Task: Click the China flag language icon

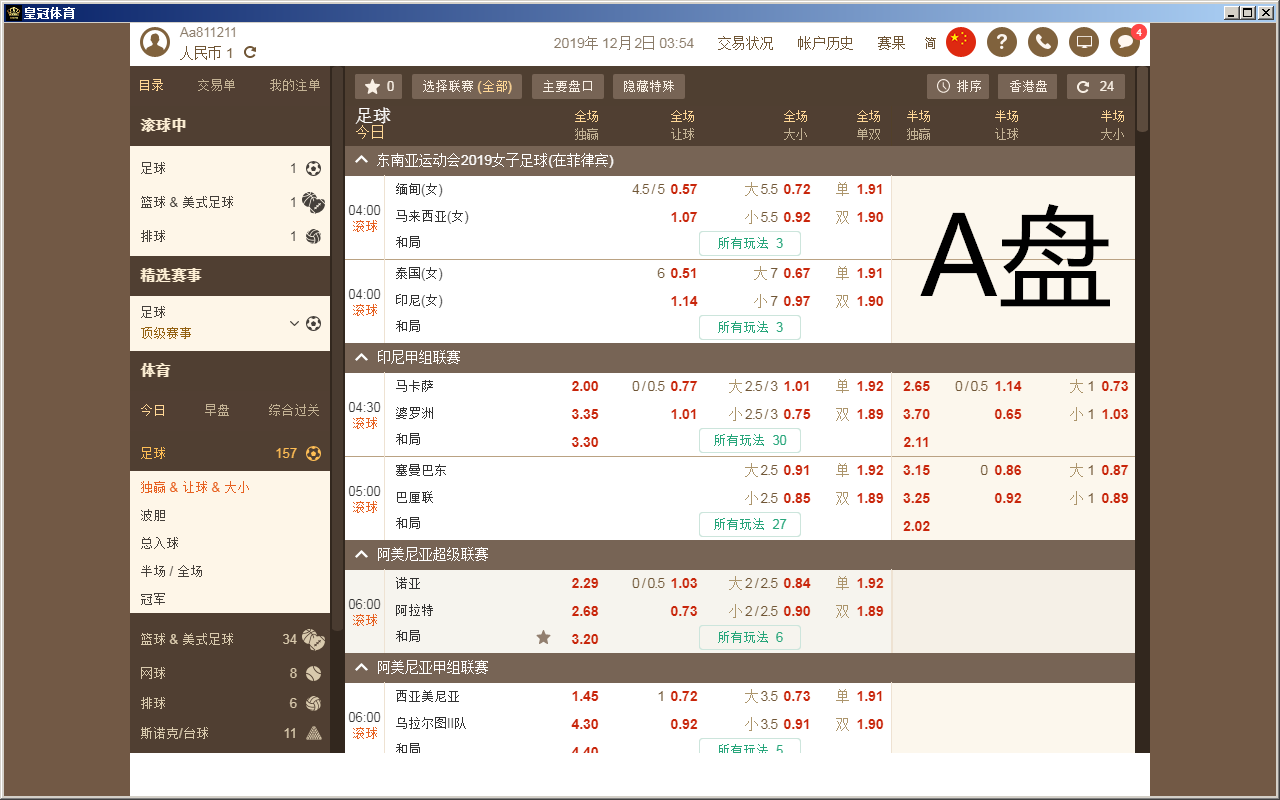Action: pyautogui.click(x=960, y=43)
